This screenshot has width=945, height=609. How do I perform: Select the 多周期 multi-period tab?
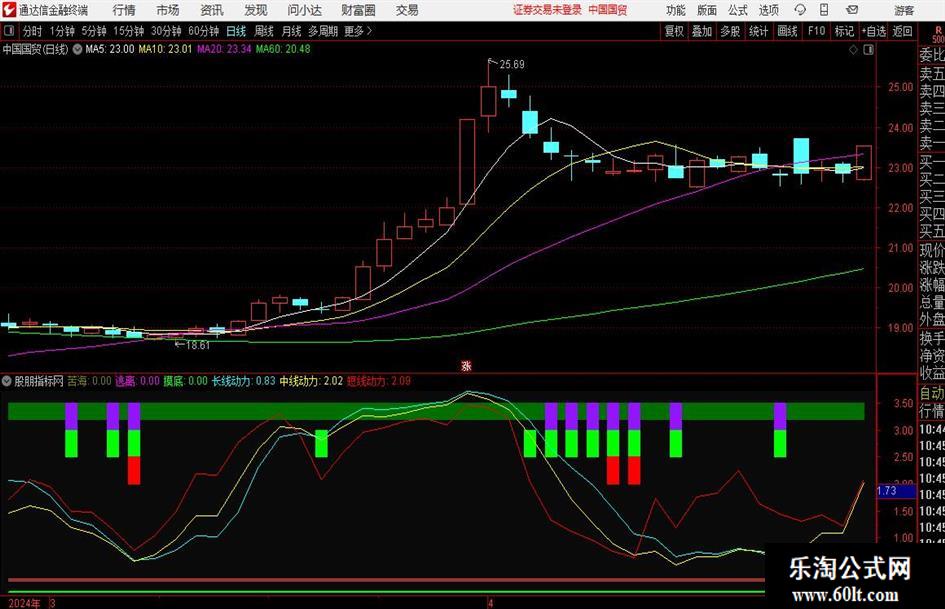pos(323,31)
